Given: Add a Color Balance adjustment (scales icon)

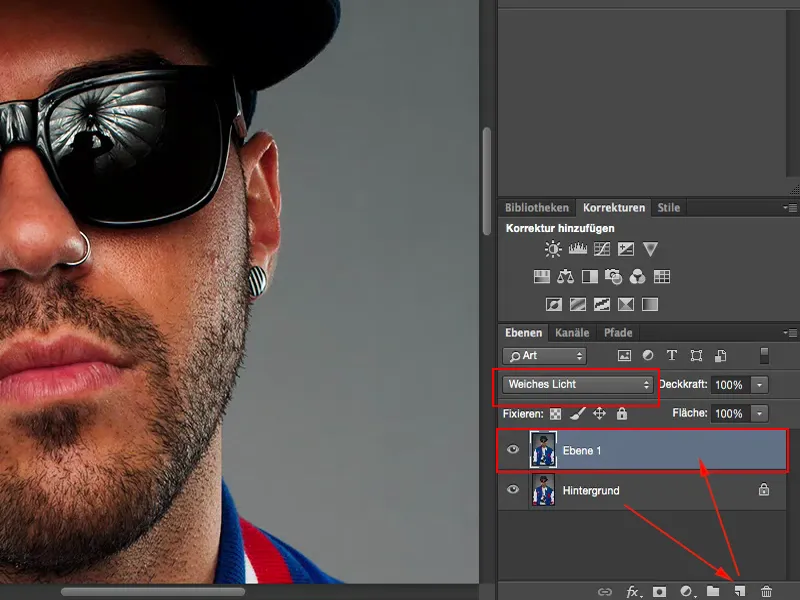Looking at the screenshot, I should 565,277.
